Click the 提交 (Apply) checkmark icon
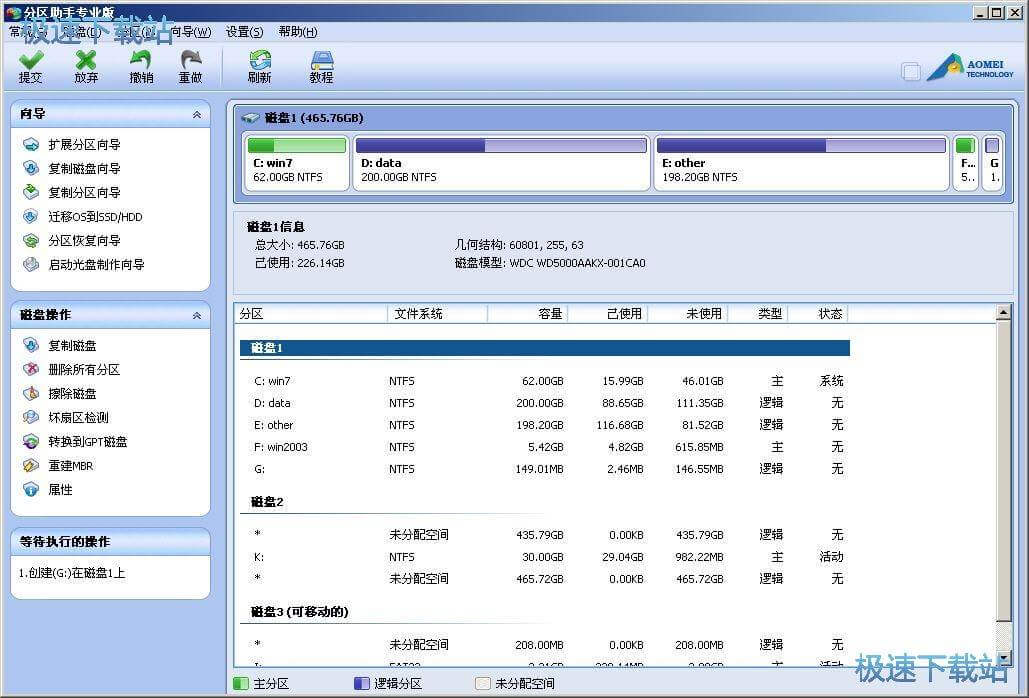1029x698 pixels. coord(30,60)
